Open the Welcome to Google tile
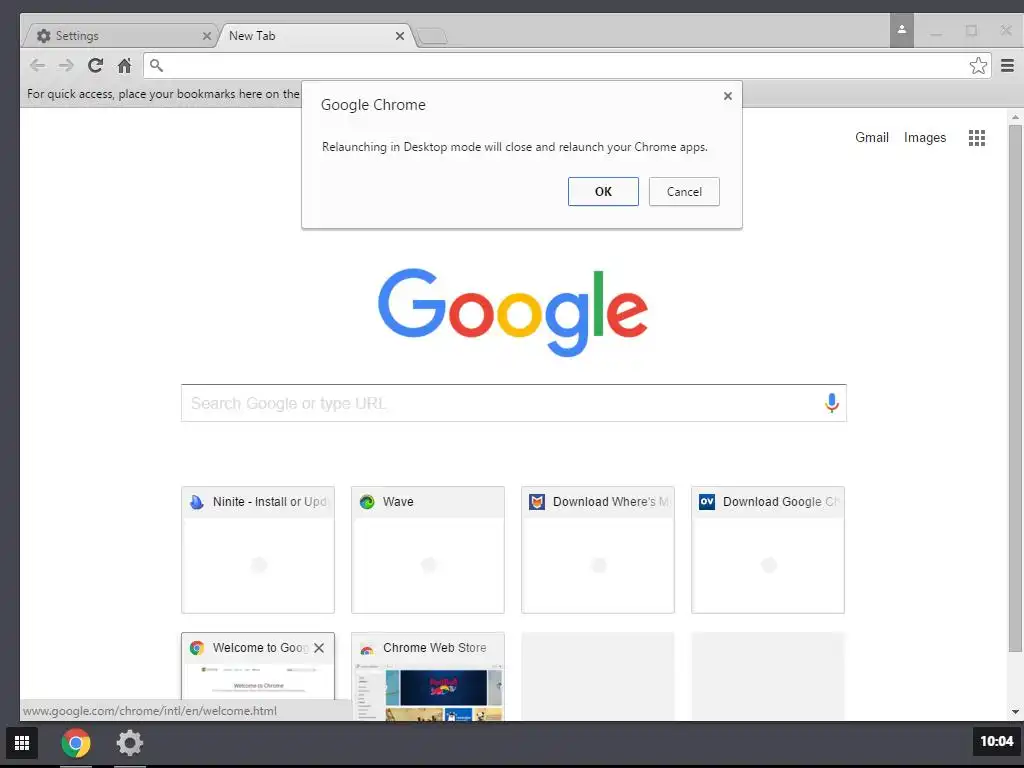This screenshot has width=1024, height=768. tap(258, 677)
